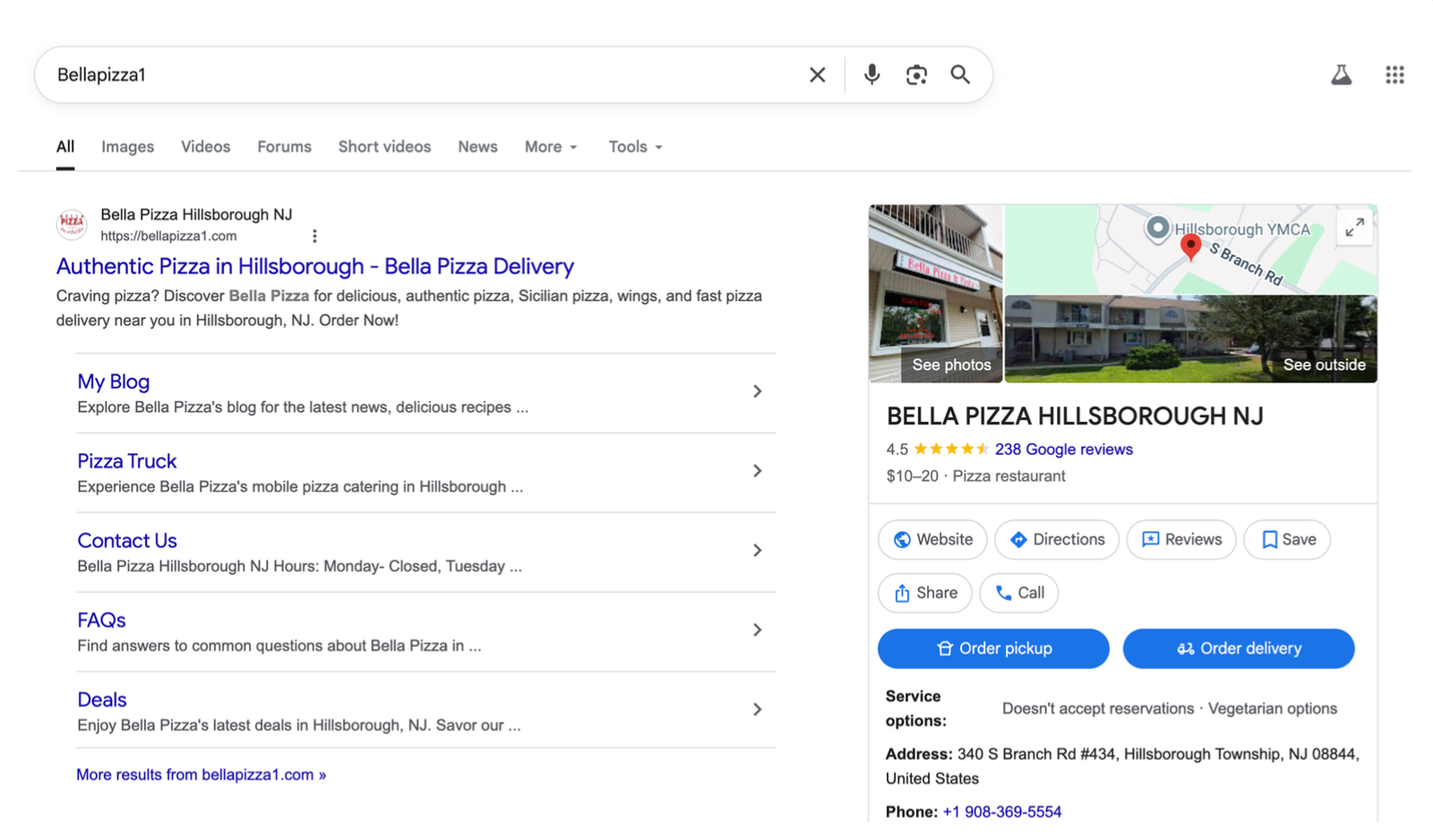Select the All tab
Screen dimensions: 1433x840
65,147
